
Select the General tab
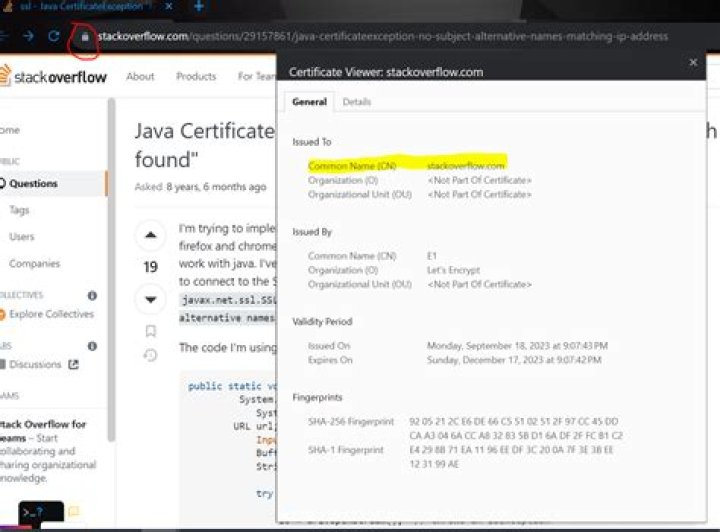click(309, 102)
